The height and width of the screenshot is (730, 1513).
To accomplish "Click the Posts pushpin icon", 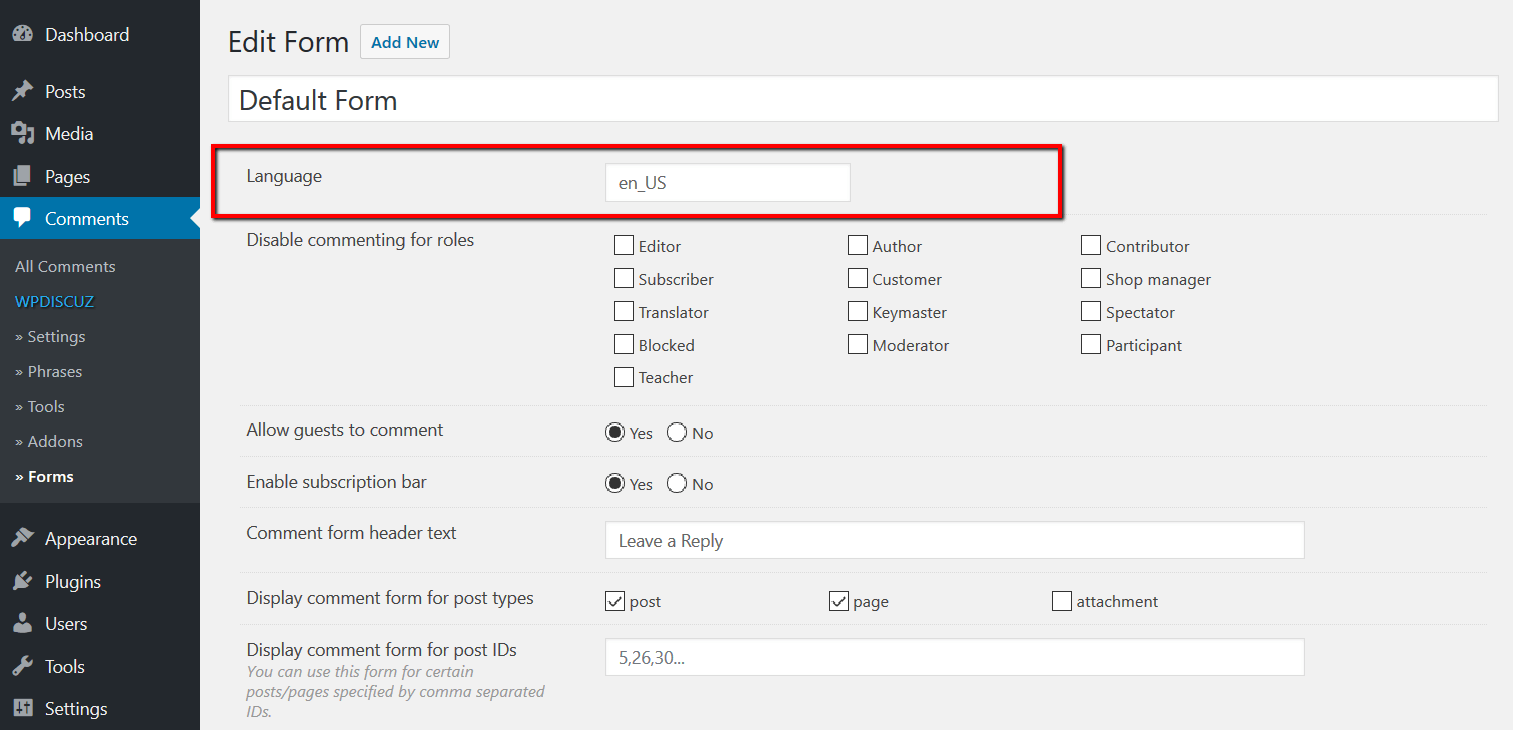I will [x=22, y=91].
